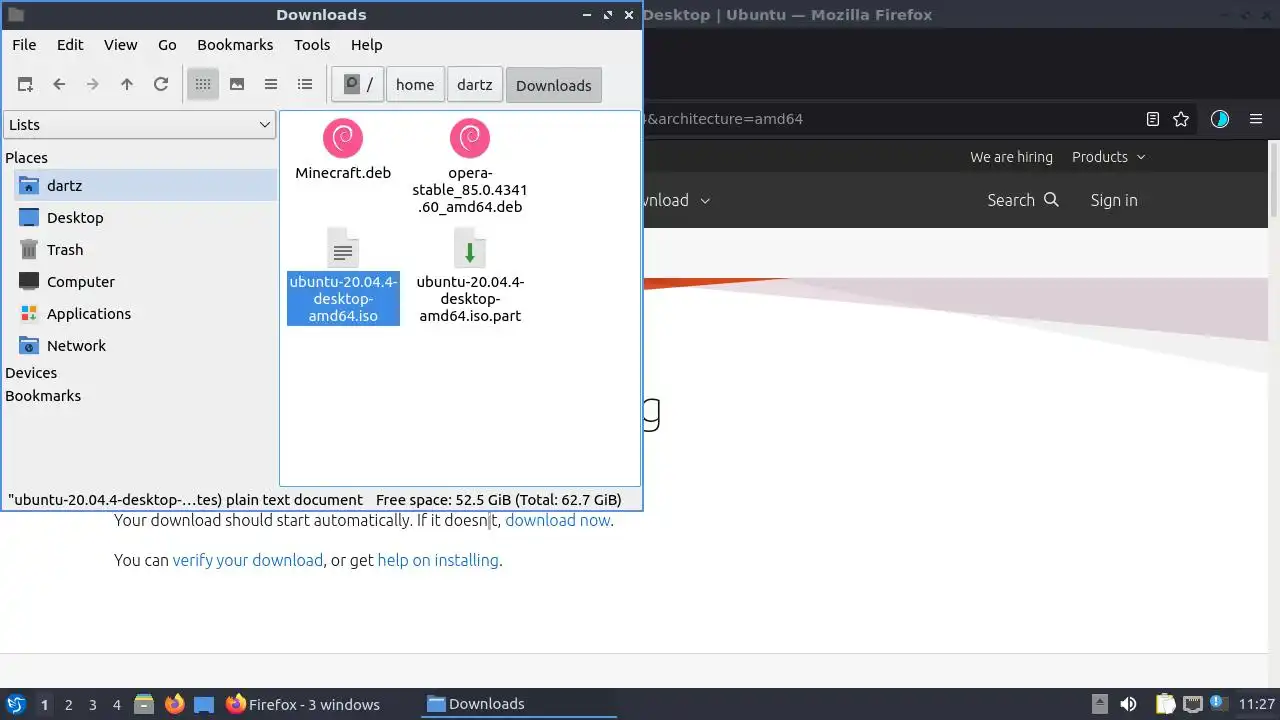Open a new tab in file manager

pos(25,85)
